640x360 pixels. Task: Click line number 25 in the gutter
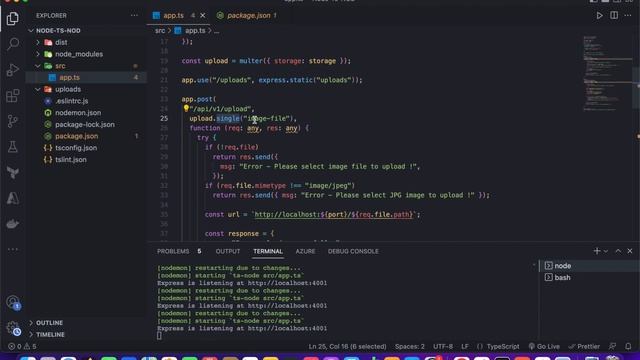click(x=164, y=118)
